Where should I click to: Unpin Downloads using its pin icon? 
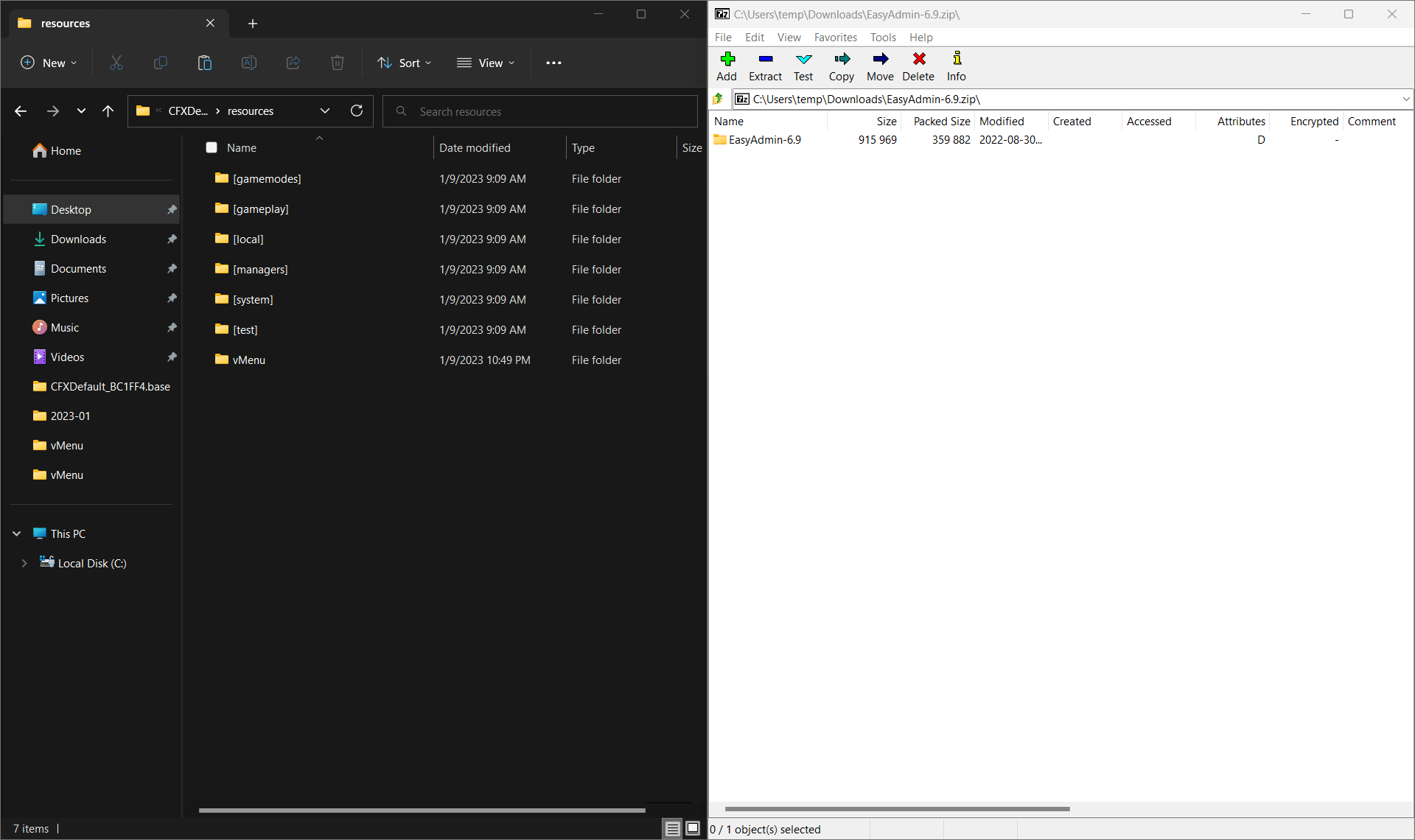(172, 239)
